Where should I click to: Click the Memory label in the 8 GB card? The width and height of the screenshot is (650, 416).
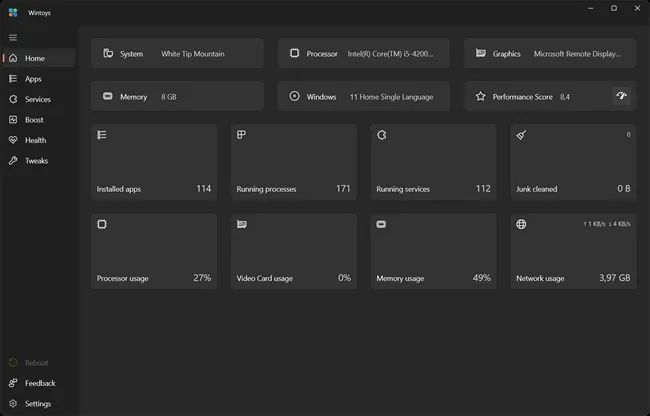[x=133, y=97]
